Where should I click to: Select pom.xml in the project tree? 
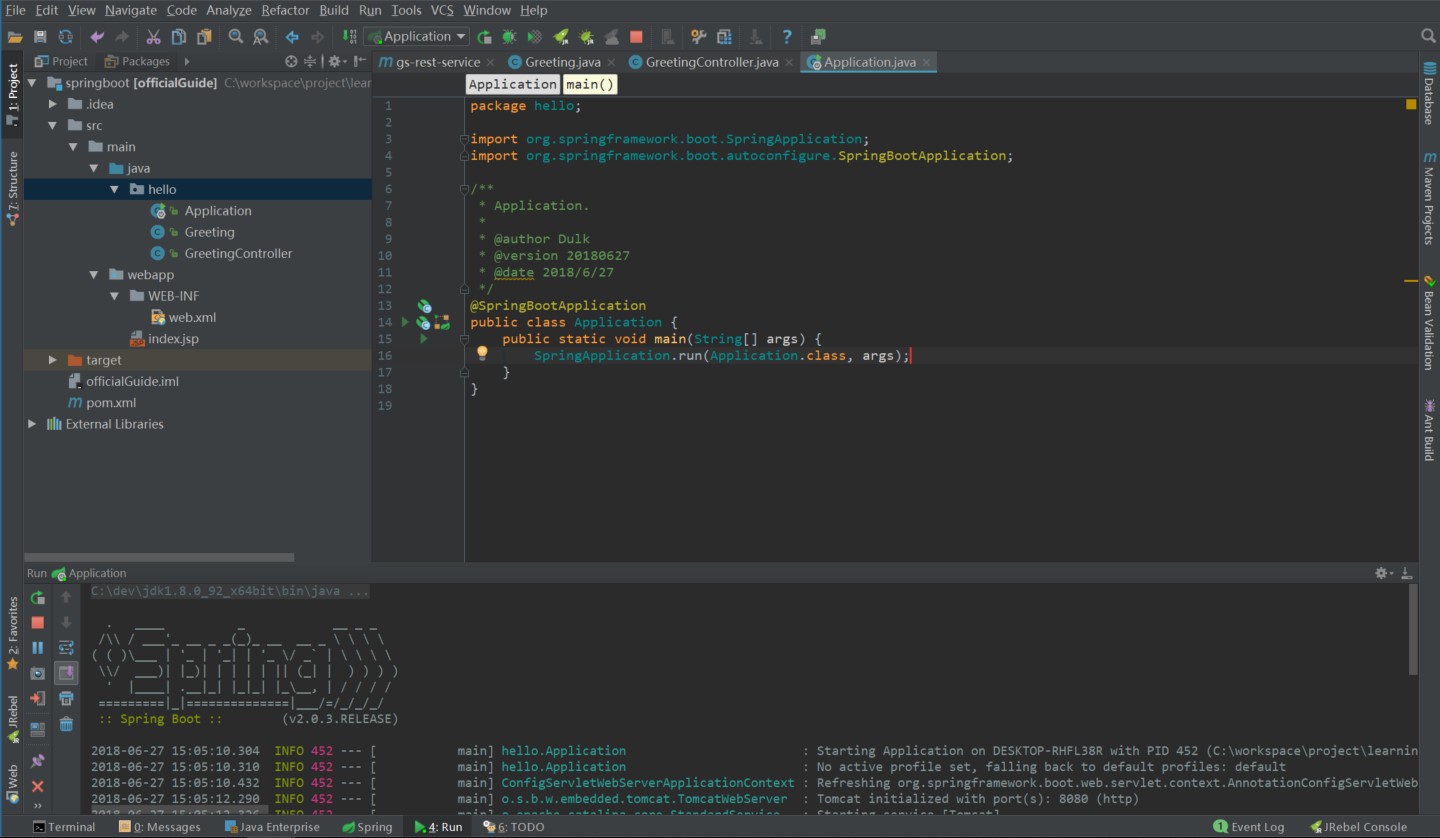(111, 403)
